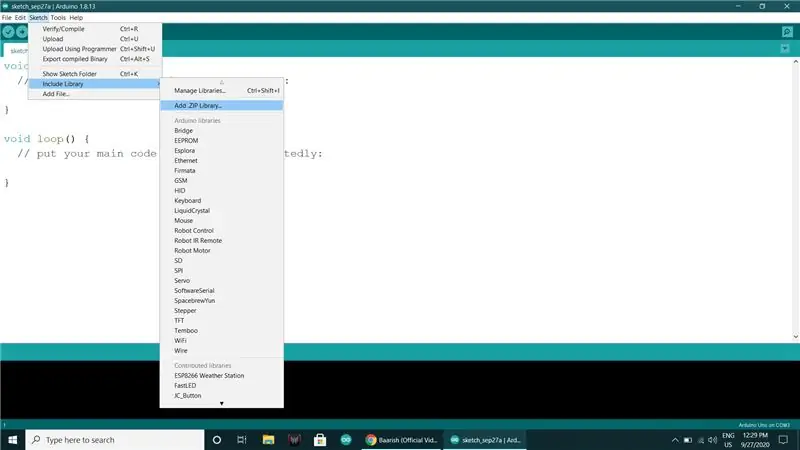
Task: Include the TFT library
Action: (221, 321)
